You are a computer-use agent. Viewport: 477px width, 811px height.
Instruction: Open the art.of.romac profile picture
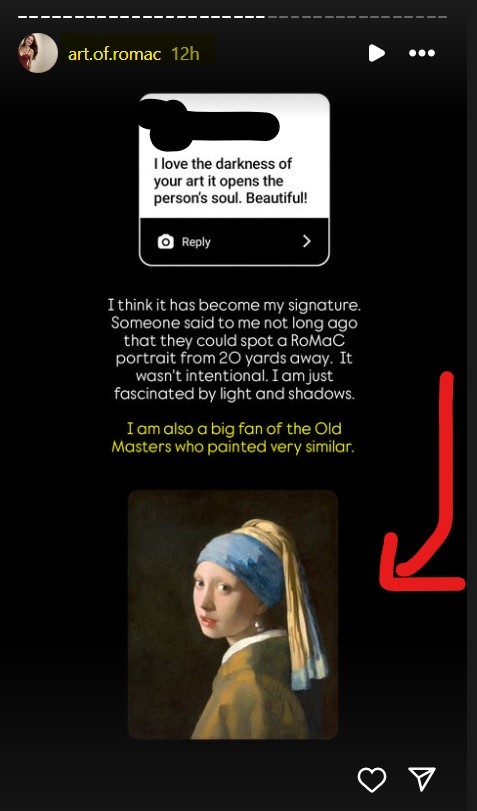pyautogui.click(x=38, y=53)
